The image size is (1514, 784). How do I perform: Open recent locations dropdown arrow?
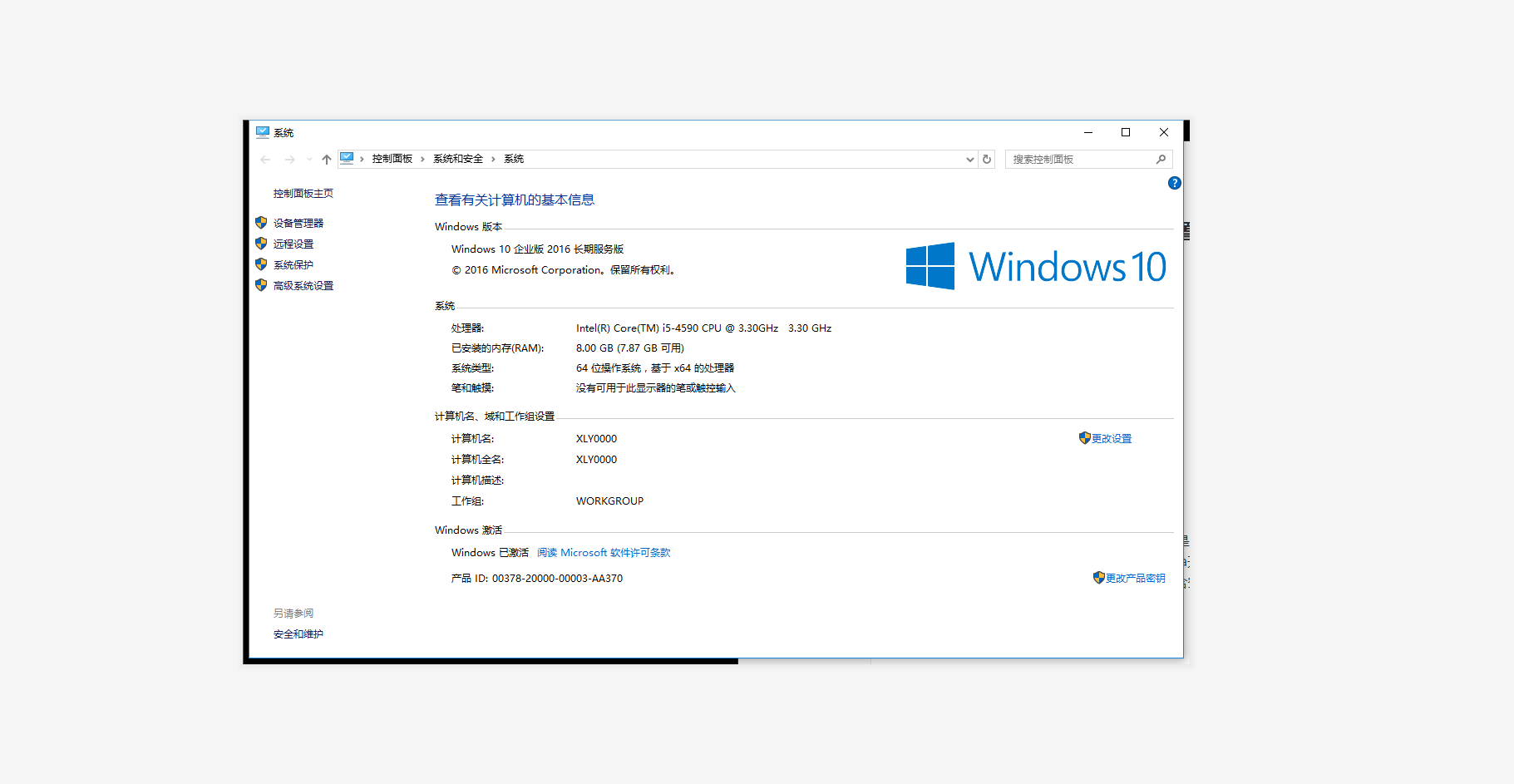click(x=309, y=159)
